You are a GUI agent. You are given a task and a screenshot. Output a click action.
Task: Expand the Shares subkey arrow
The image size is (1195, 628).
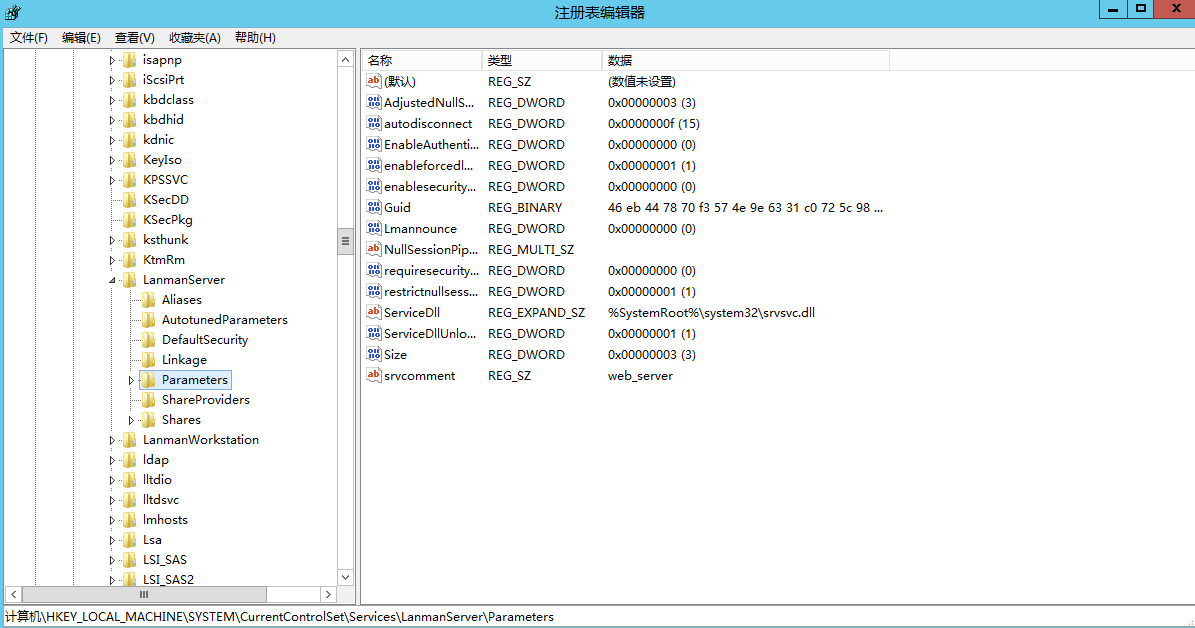(x=131, y=420)
